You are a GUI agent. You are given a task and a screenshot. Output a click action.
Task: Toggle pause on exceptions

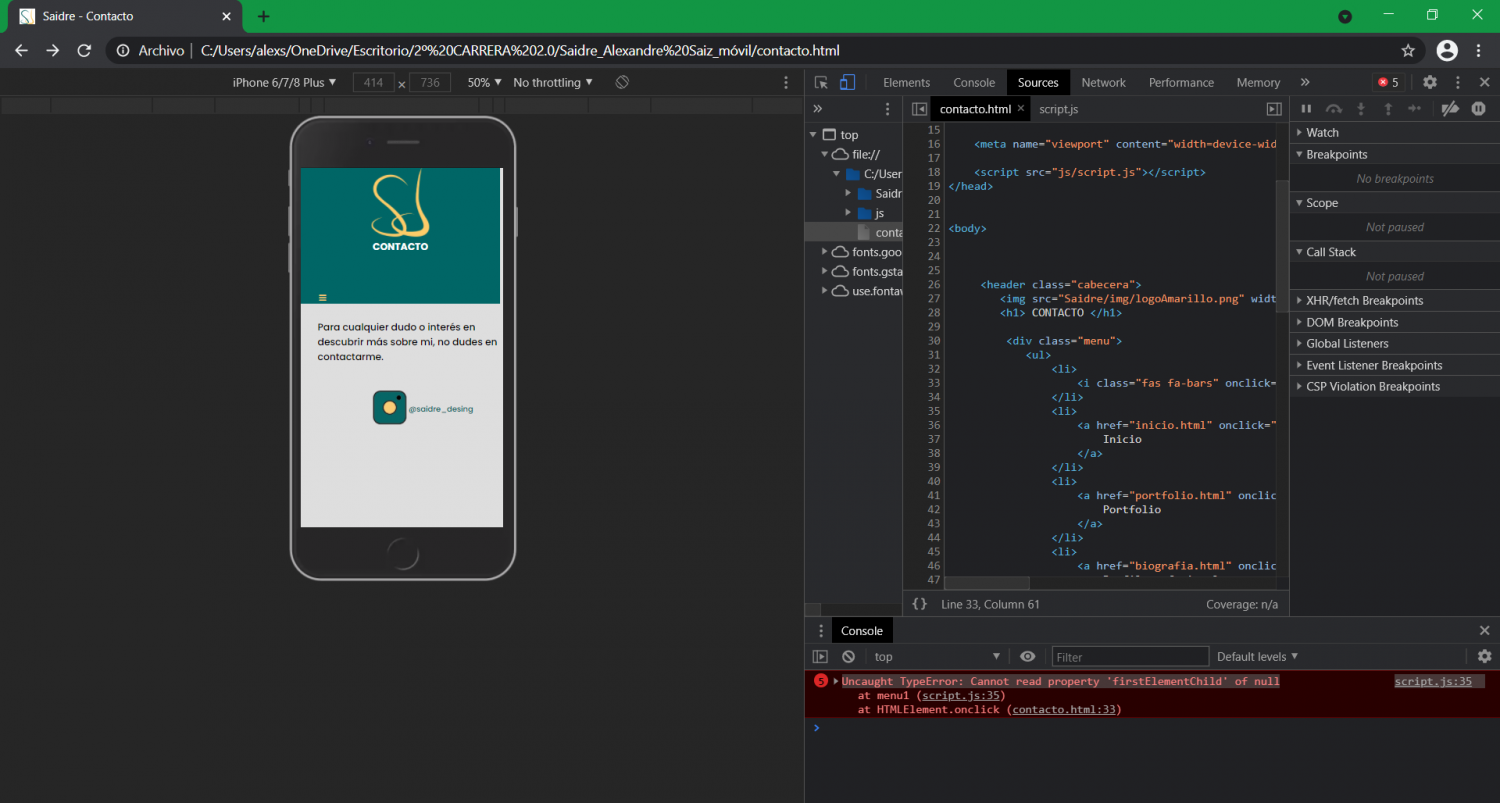[1478, 109]
